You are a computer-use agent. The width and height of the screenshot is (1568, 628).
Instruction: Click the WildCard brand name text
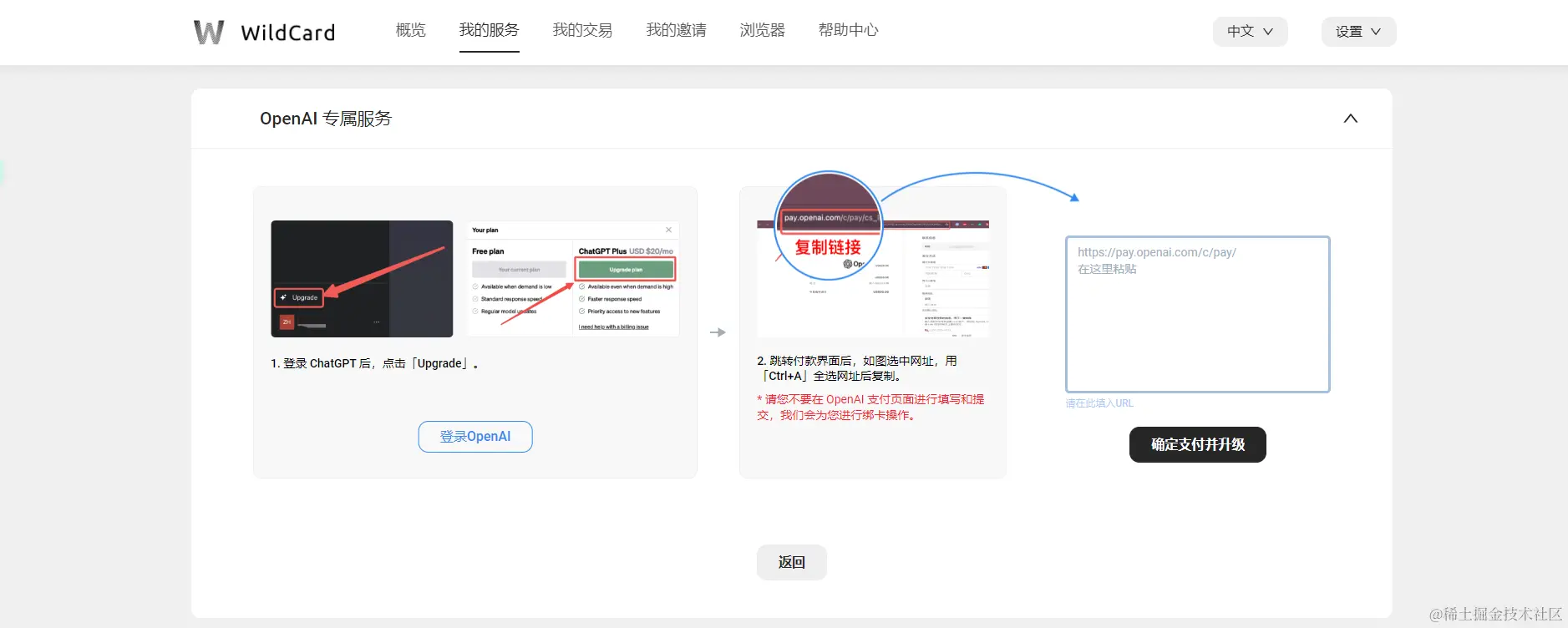(x=288, y=33)
